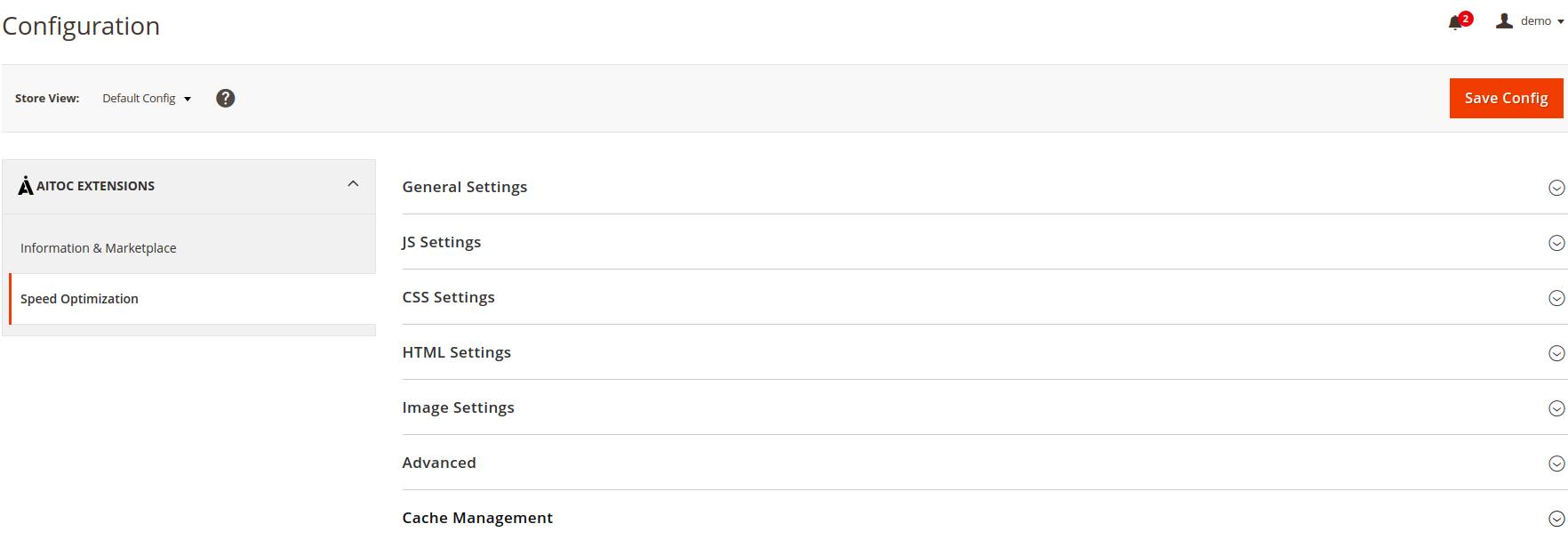Image resolution: width=1568 pixels, height=540 pixels.
Task: Expand General Settings via circle arrow icon
Action: [1556, 188]
